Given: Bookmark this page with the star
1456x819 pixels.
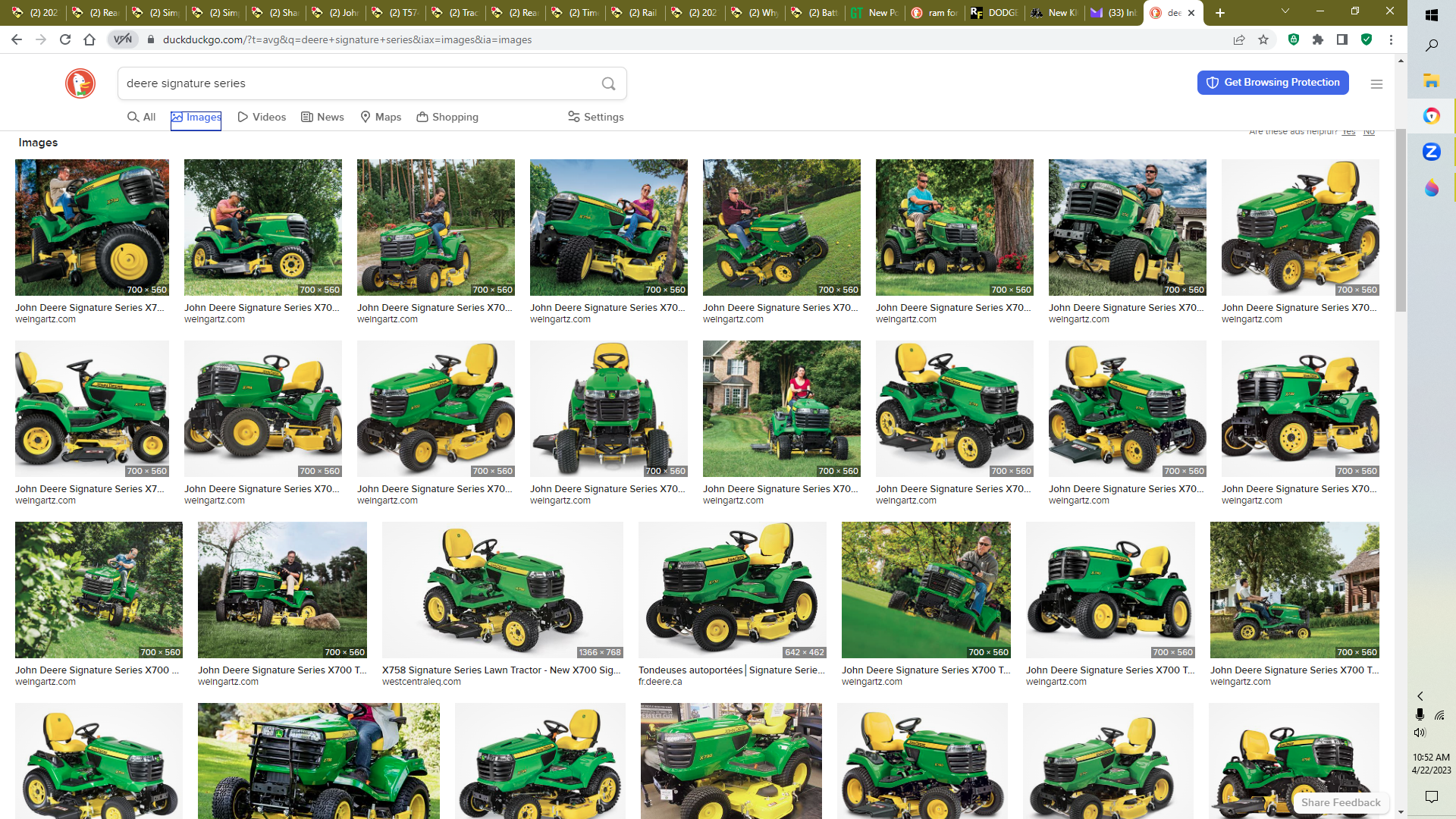Looking at the screenshot, I should pos(1263,39).
